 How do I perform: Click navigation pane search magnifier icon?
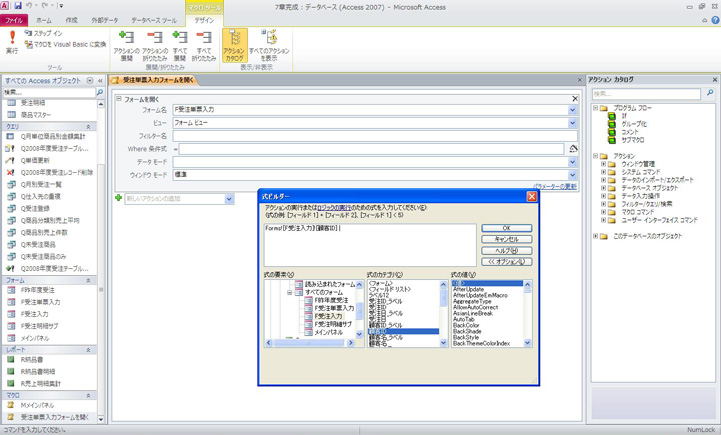[x=100, y=92]
